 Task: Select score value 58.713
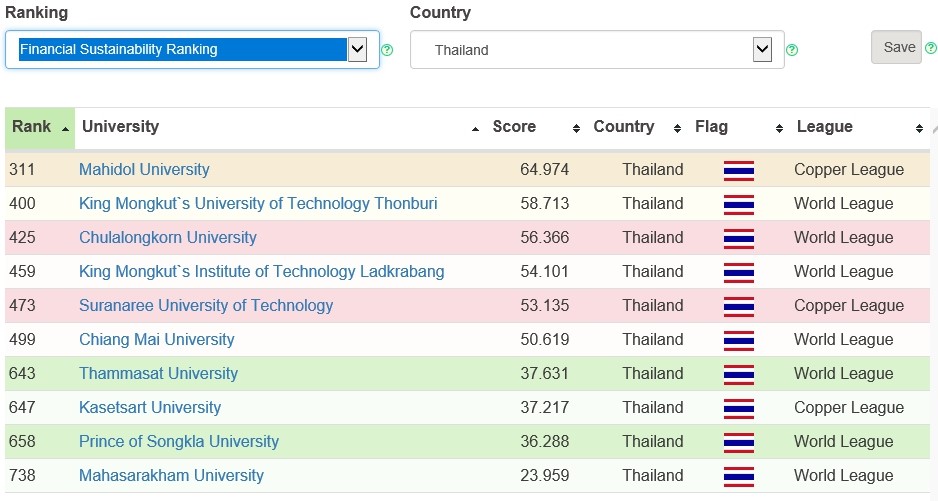coord(544,204)
